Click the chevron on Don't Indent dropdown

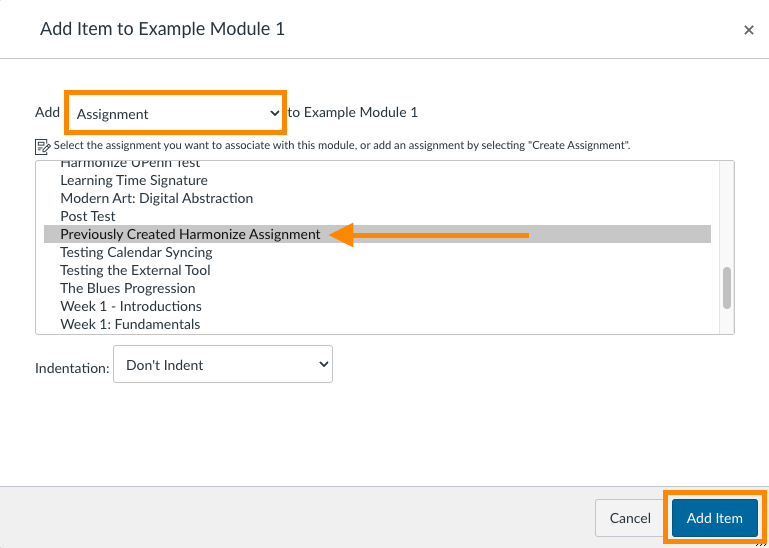click(x=323, y=365)
